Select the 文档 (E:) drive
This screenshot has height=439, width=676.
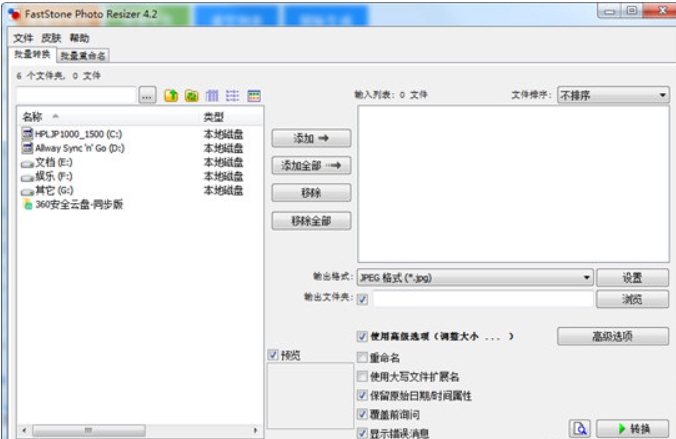click(47, 163)
